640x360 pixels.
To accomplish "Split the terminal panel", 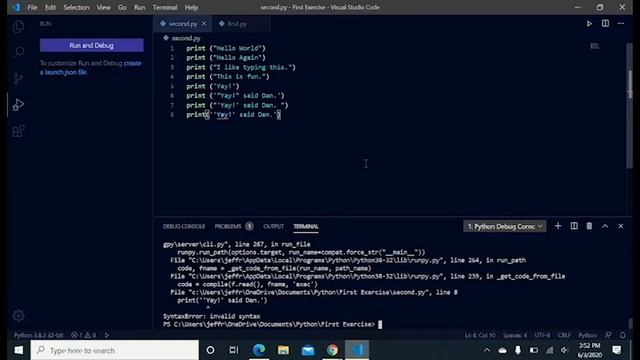I will click(x=574, y=226).
